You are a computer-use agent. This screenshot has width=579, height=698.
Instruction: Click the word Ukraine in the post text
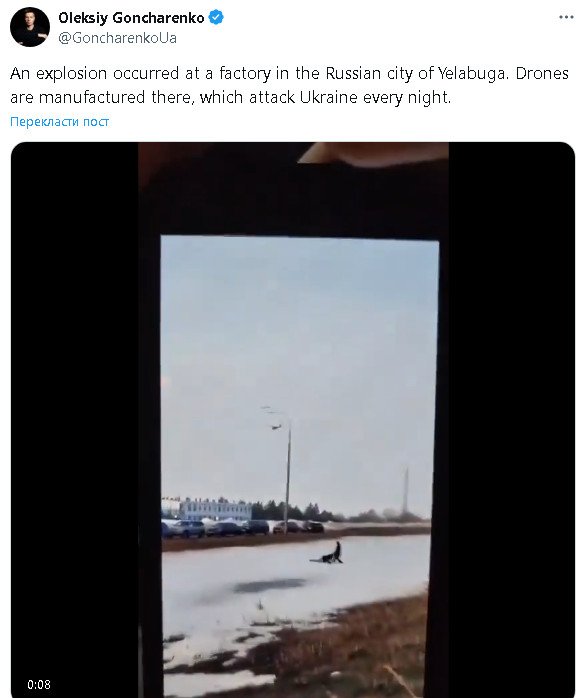[328, 97]
